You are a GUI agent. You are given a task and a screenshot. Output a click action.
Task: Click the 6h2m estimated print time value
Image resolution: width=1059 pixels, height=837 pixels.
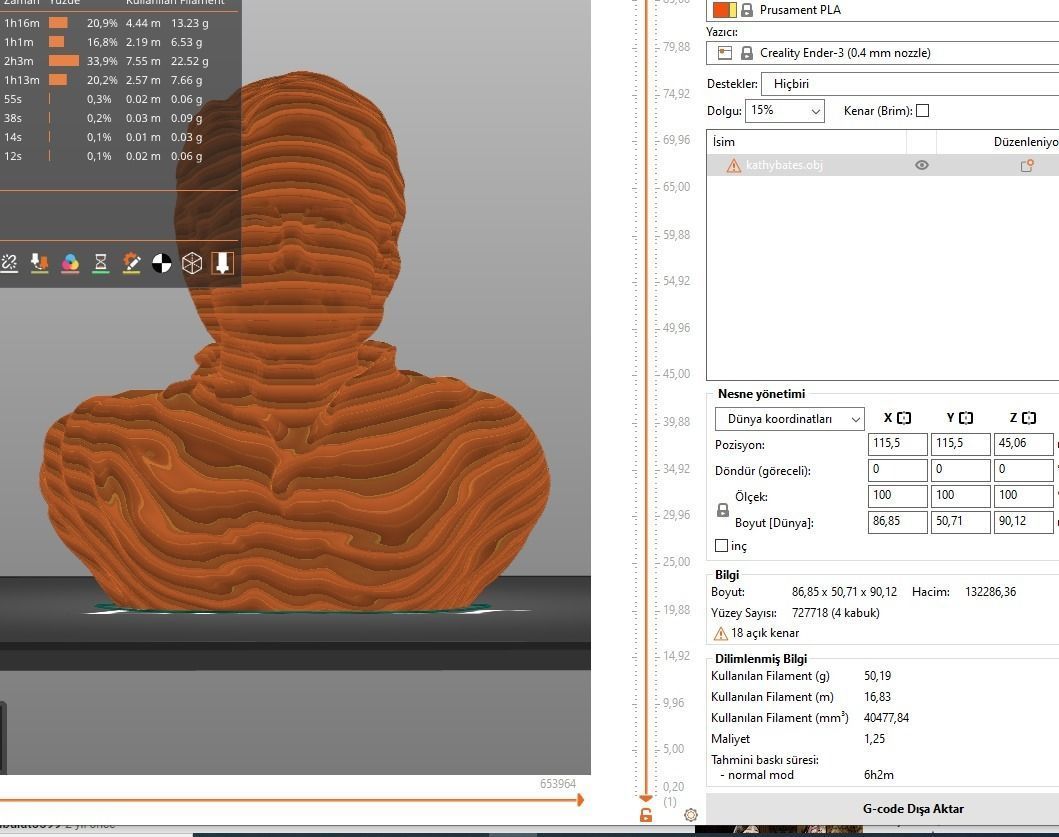click(879, 775)
